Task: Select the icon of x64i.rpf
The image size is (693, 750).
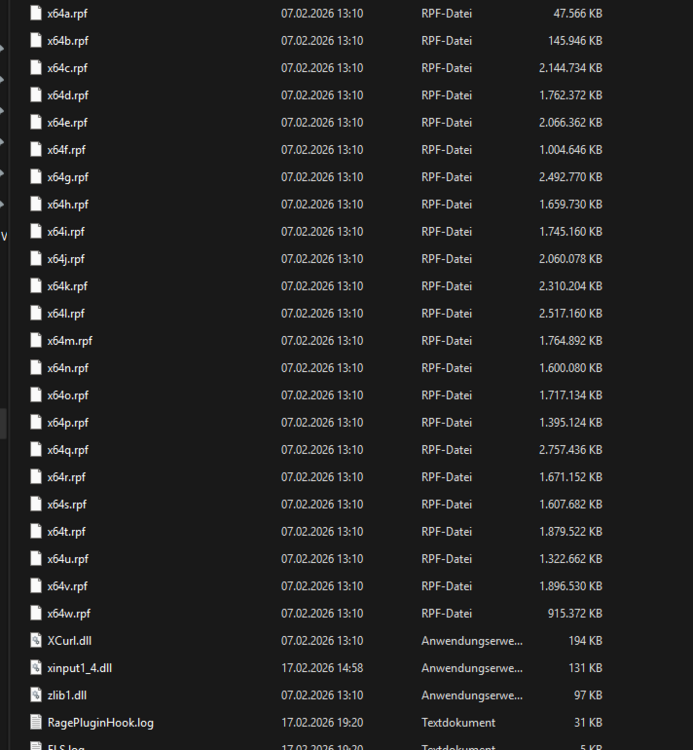Action: click(x=36, y=231)
